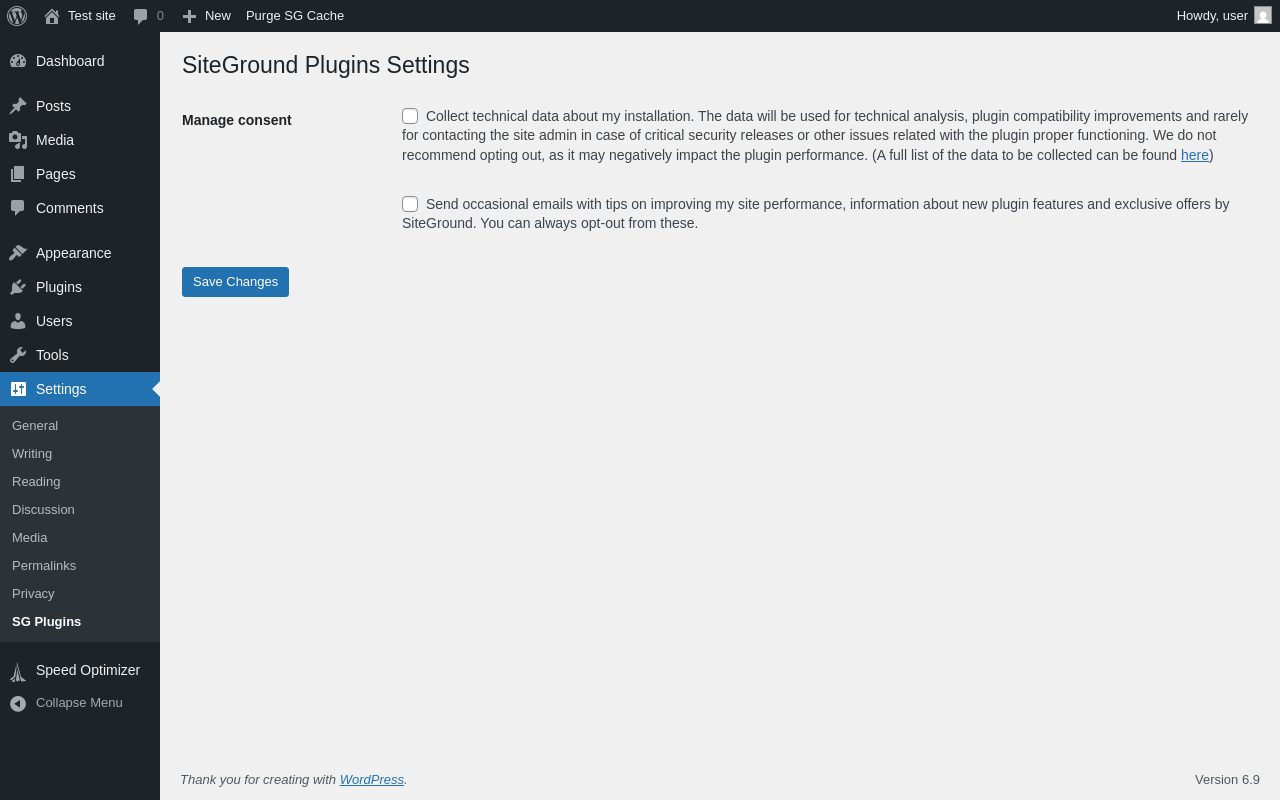Click the plus icon beside New
1280x800 pixels.
click(x=189, y=16)
